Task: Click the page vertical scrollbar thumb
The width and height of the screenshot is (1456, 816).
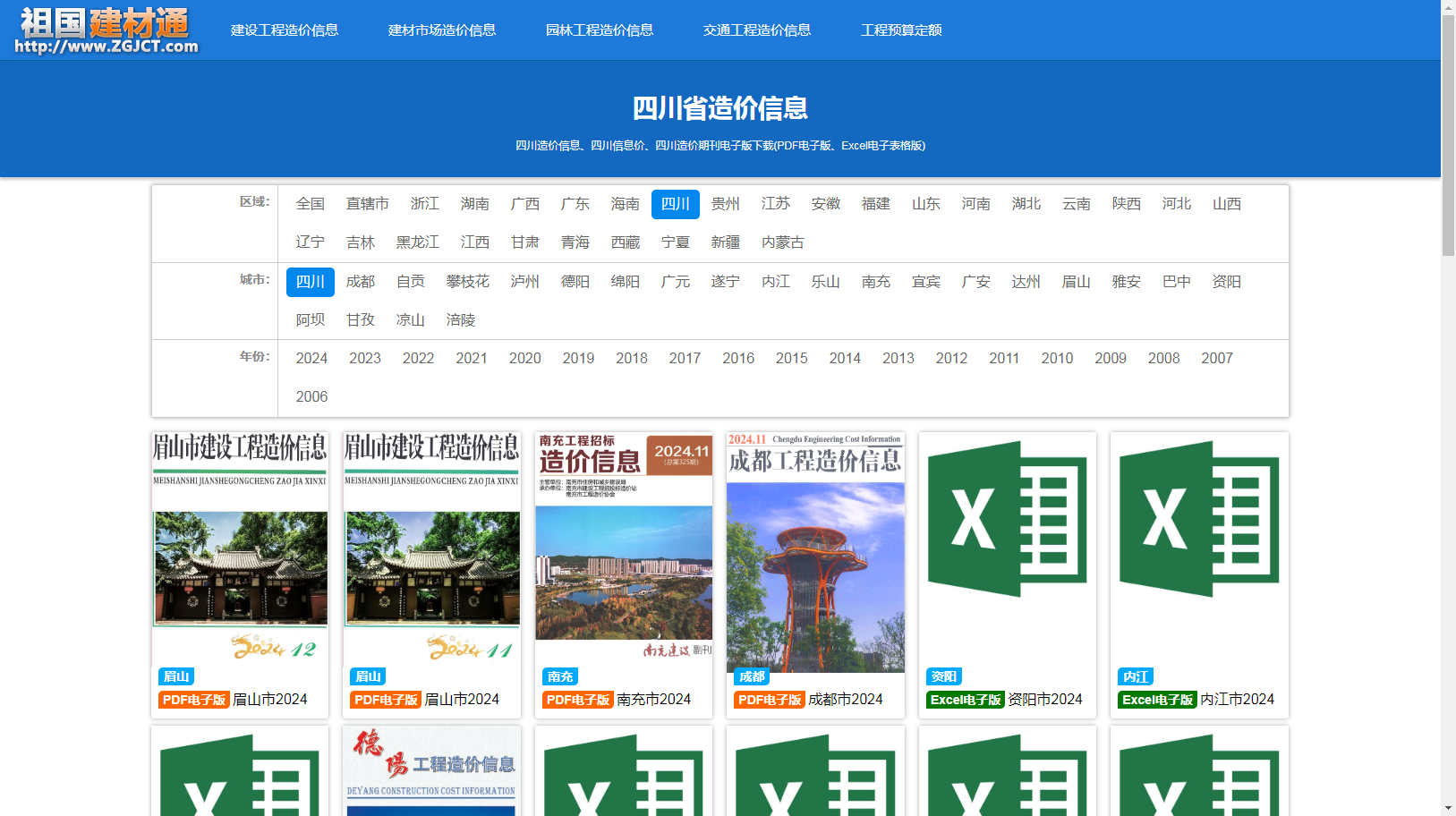Action: coord(1448,135)
